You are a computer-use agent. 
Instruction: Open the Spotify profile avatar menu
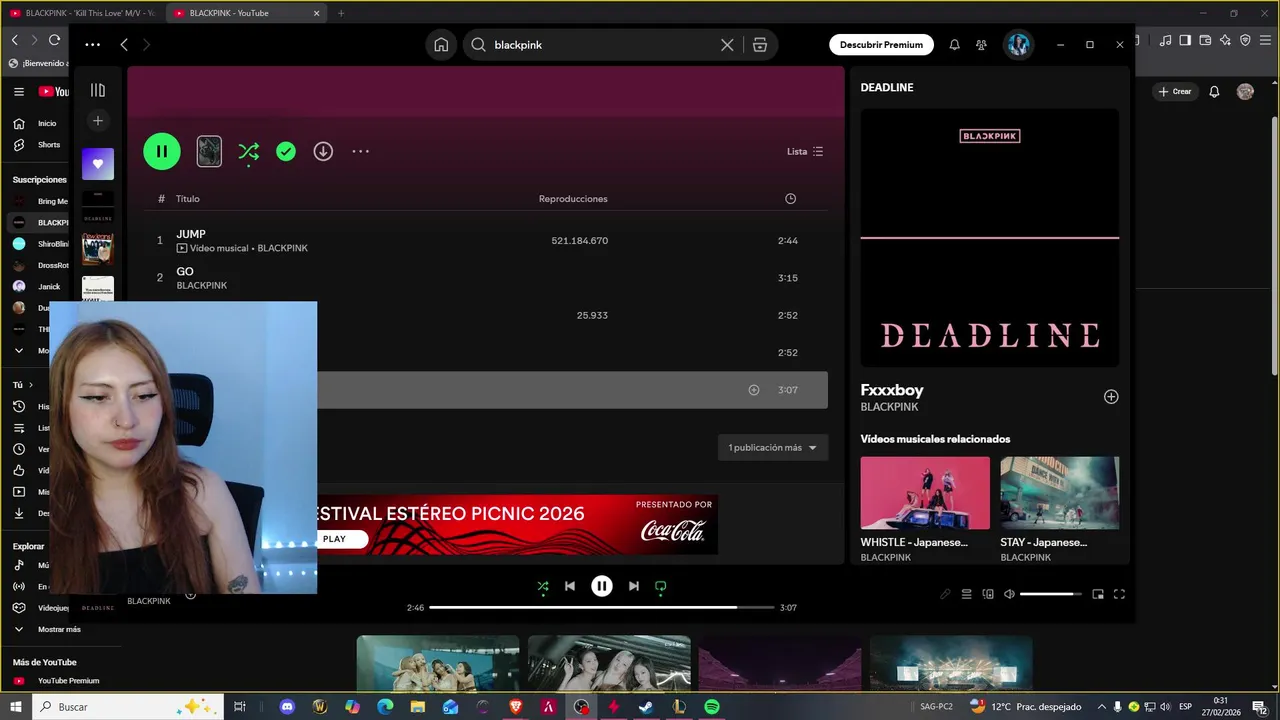[x=1018, y=45]
